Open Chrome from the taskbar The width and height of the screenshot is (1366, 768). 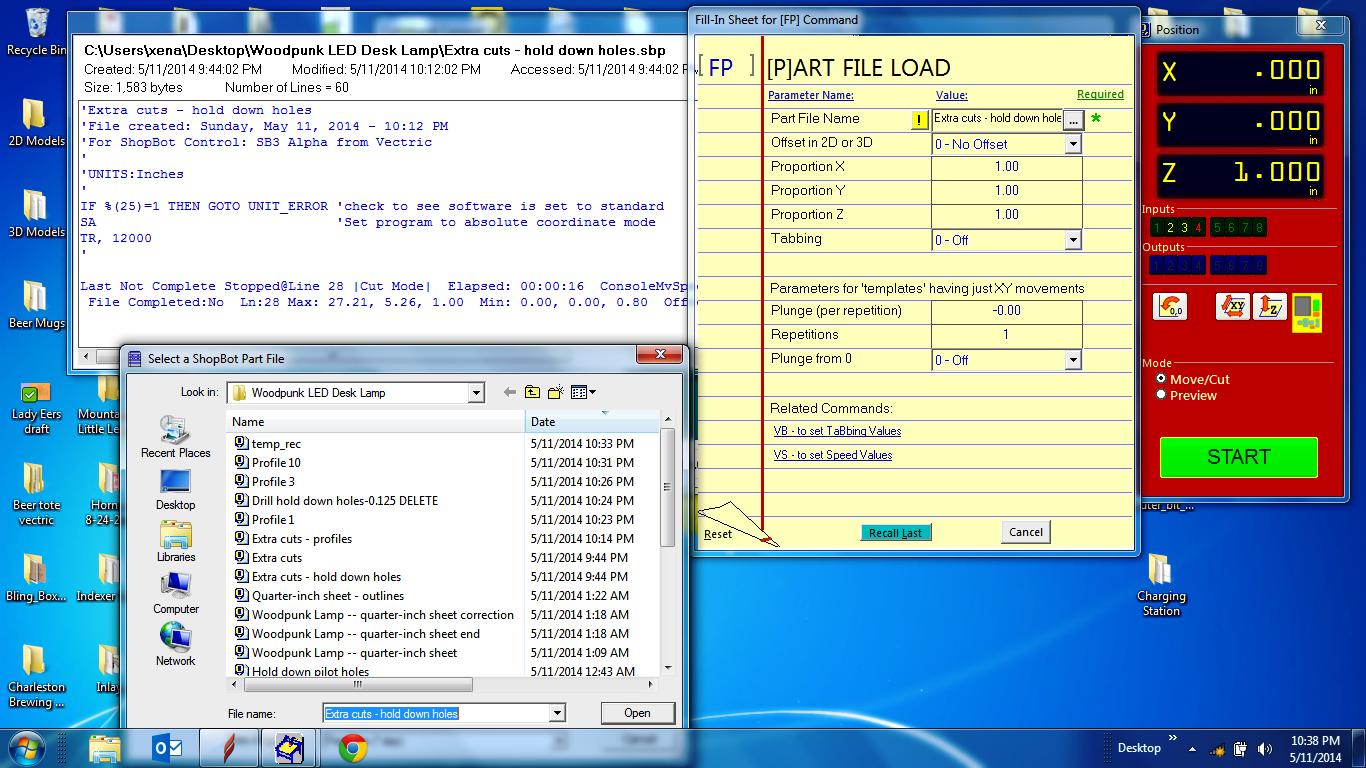point(351,748)
